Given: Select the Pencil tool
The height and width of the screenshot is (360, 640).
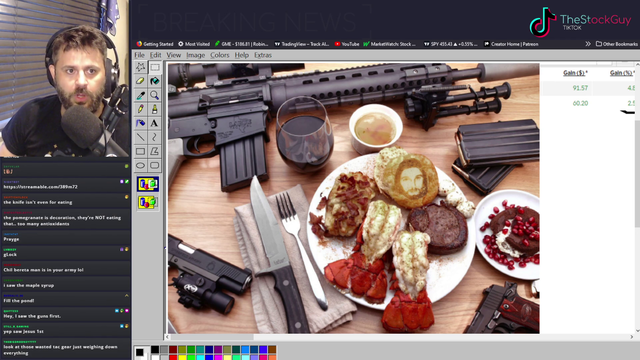Looking at the screenshot, I should 140,109.
